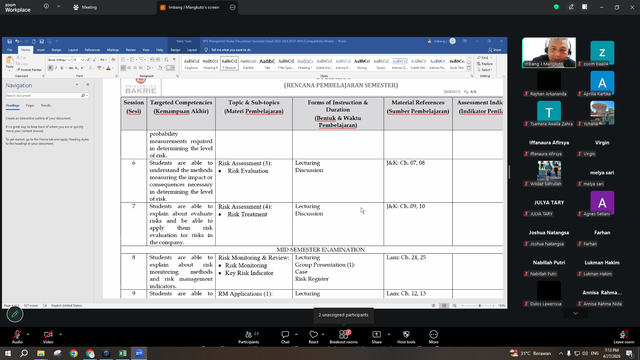This screenshot has height=360, width=640.
Task: Apply the Strong style from gallery
Action: (362, 63)
